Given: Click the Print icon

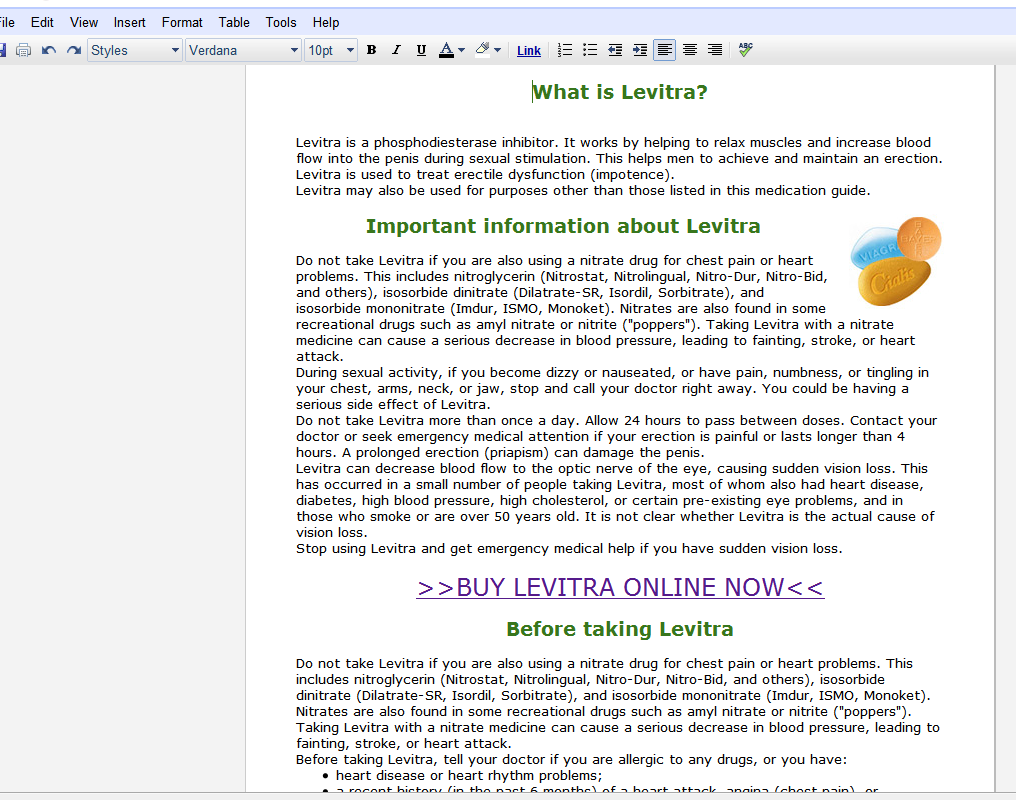Looking at the screenshot, I should point(23,50).
